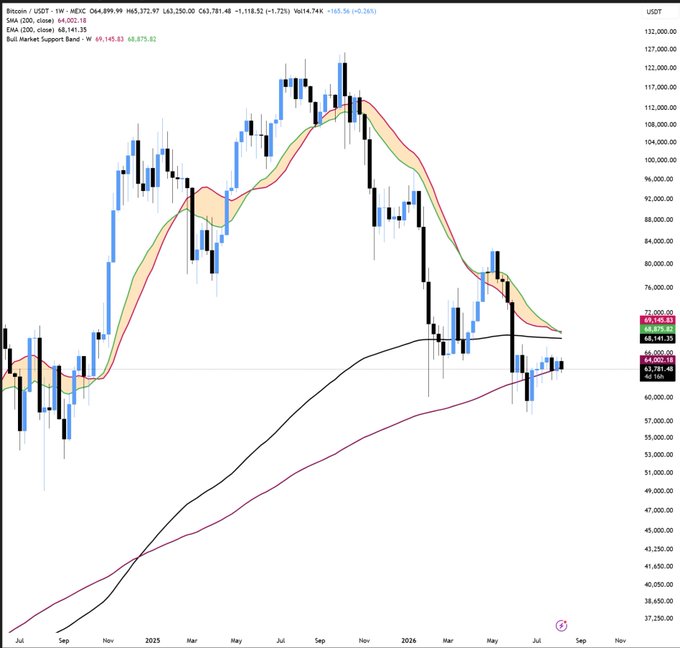Click the 69,145.83 pink price tag
This screenshot has height=648, width=680.
click(x=658, y=320)
